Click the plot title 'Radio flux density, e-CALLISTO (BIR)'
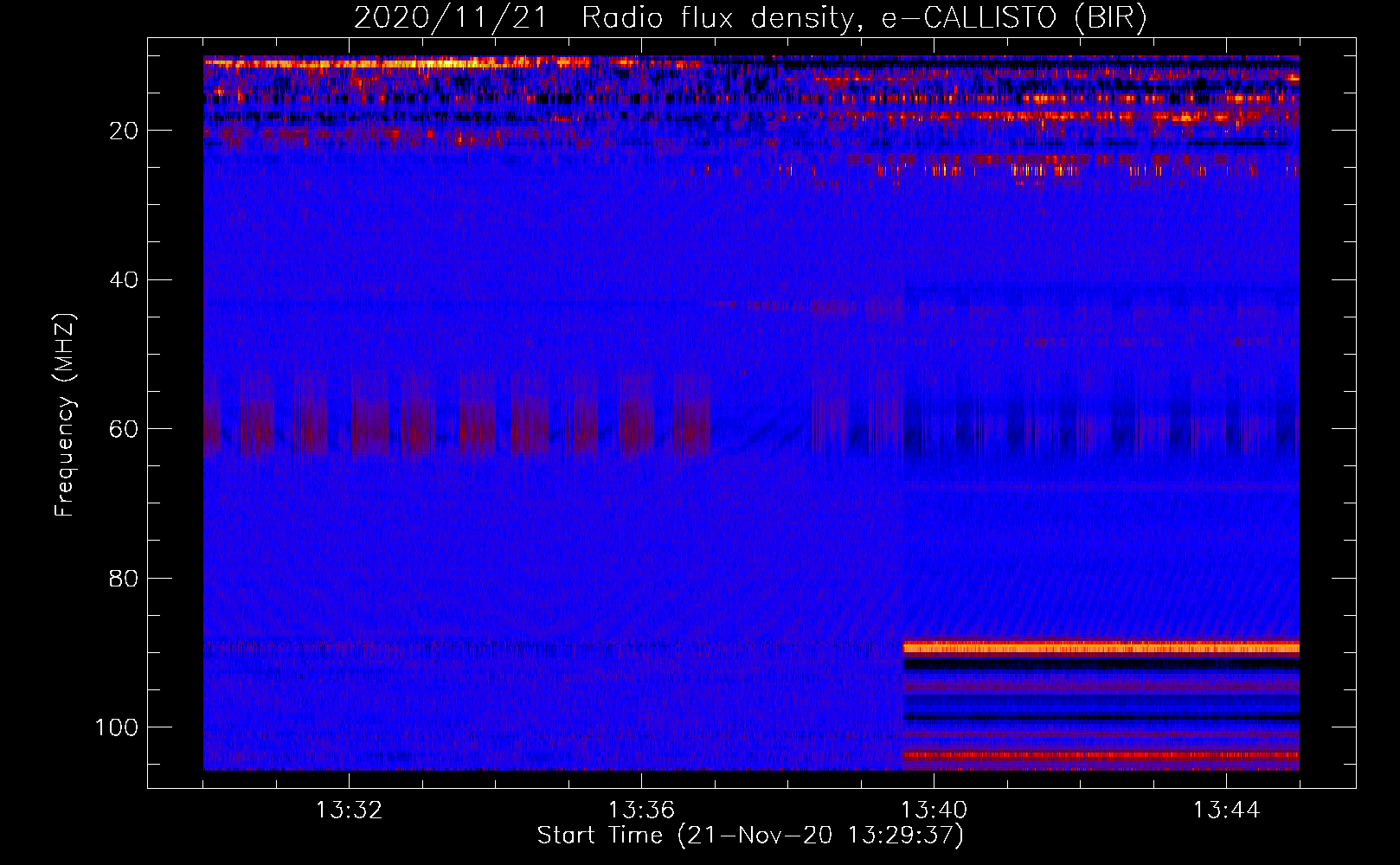The image size is (1400, 865). [864, 18]
